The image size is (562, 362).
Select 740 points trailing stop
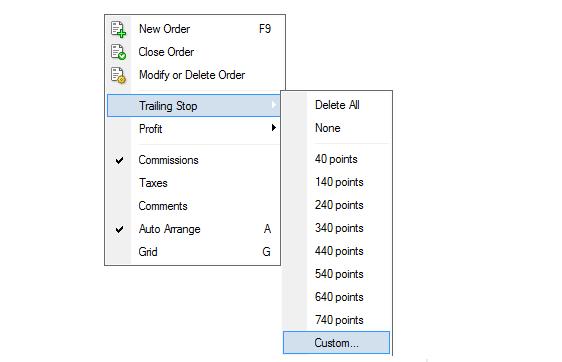(336, 319)
